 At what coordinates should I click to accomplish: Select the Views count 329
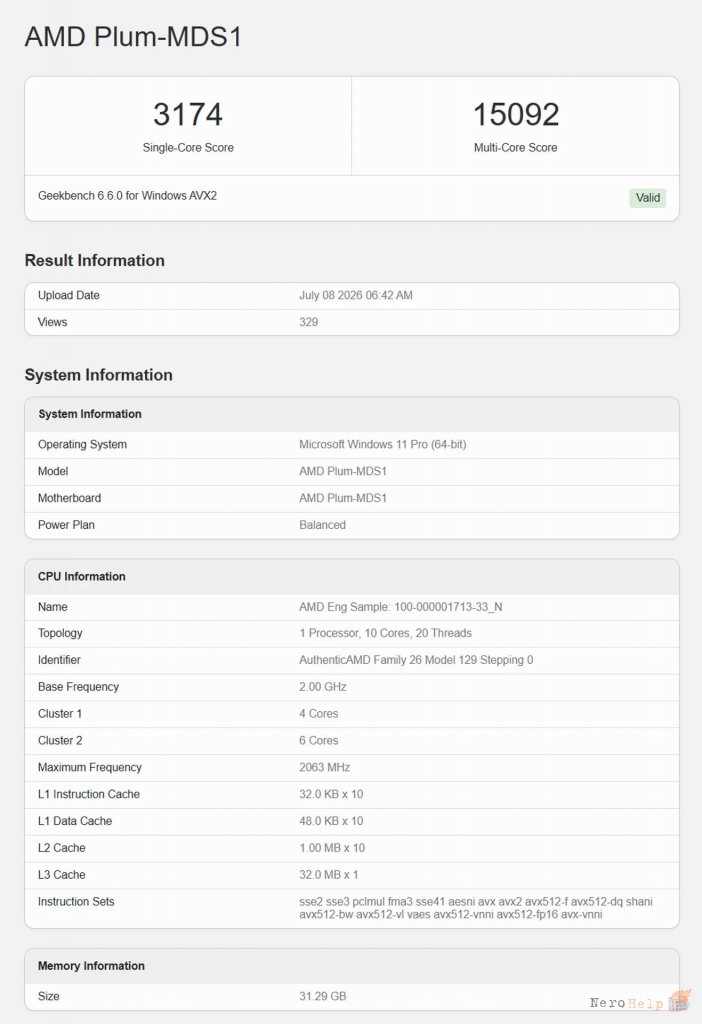pyautogui.click(x=308, y=322)
